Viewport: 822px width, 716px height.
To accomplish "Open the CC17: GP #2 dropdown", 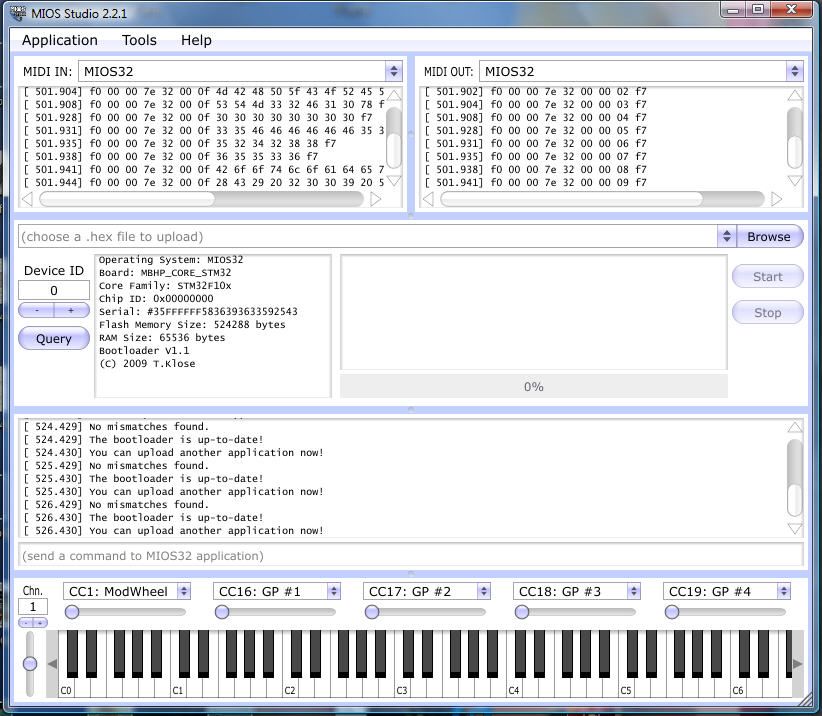I will [x=427, y=591].
